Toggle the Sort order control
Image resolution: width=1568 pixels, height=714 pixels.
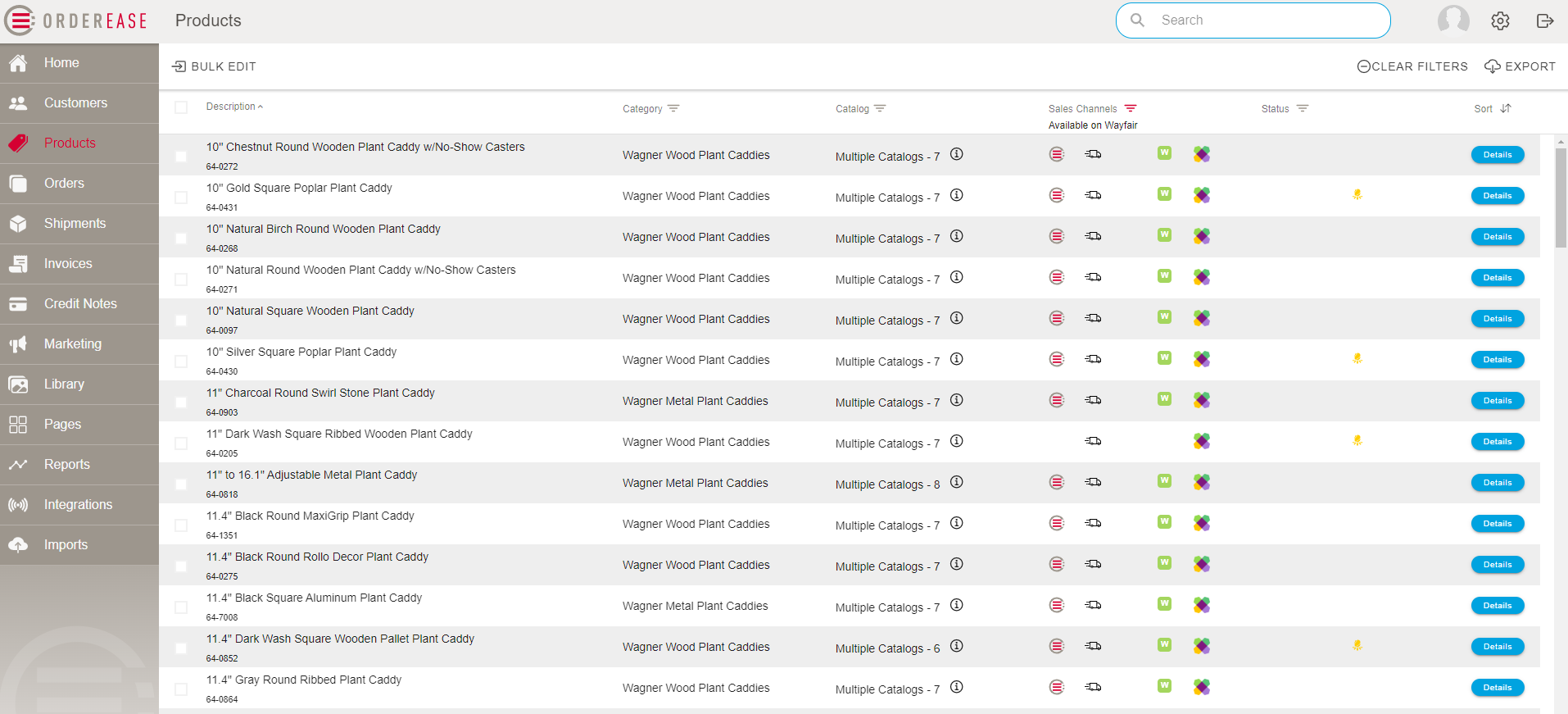(1506, 108)
